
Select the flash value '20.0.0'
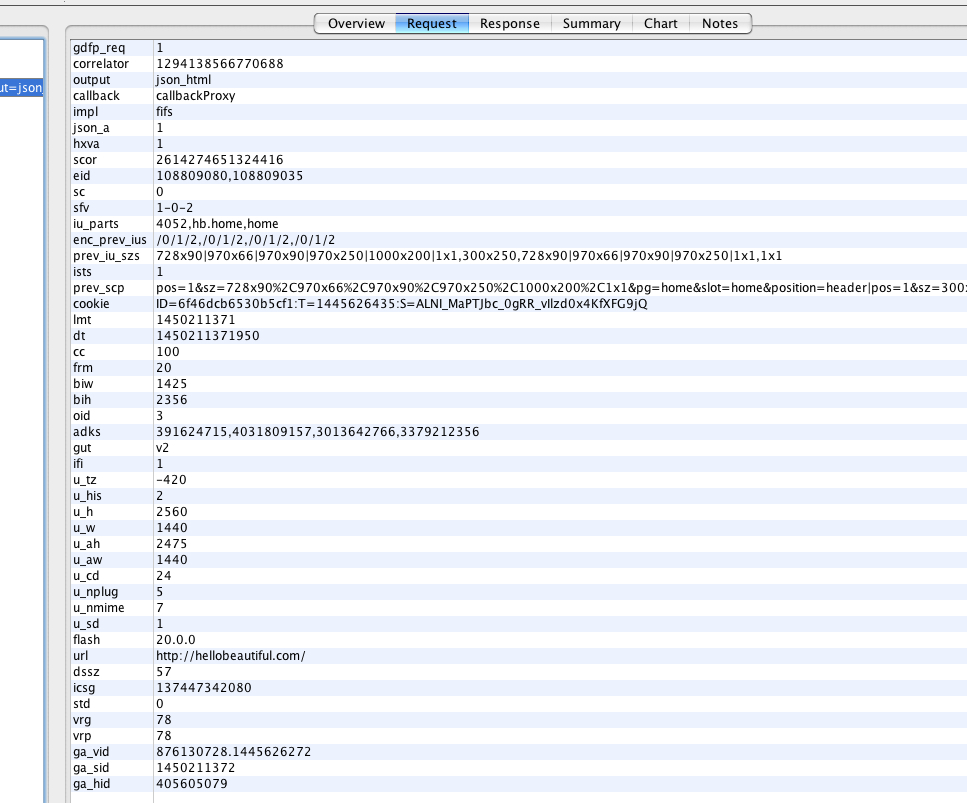coord(176,640)
